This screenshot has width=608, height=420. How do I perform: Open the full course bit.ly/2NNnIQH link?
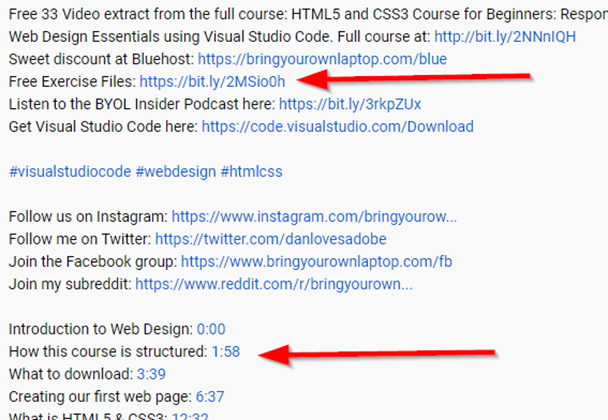pyautogui.click(x=505, y=37)
